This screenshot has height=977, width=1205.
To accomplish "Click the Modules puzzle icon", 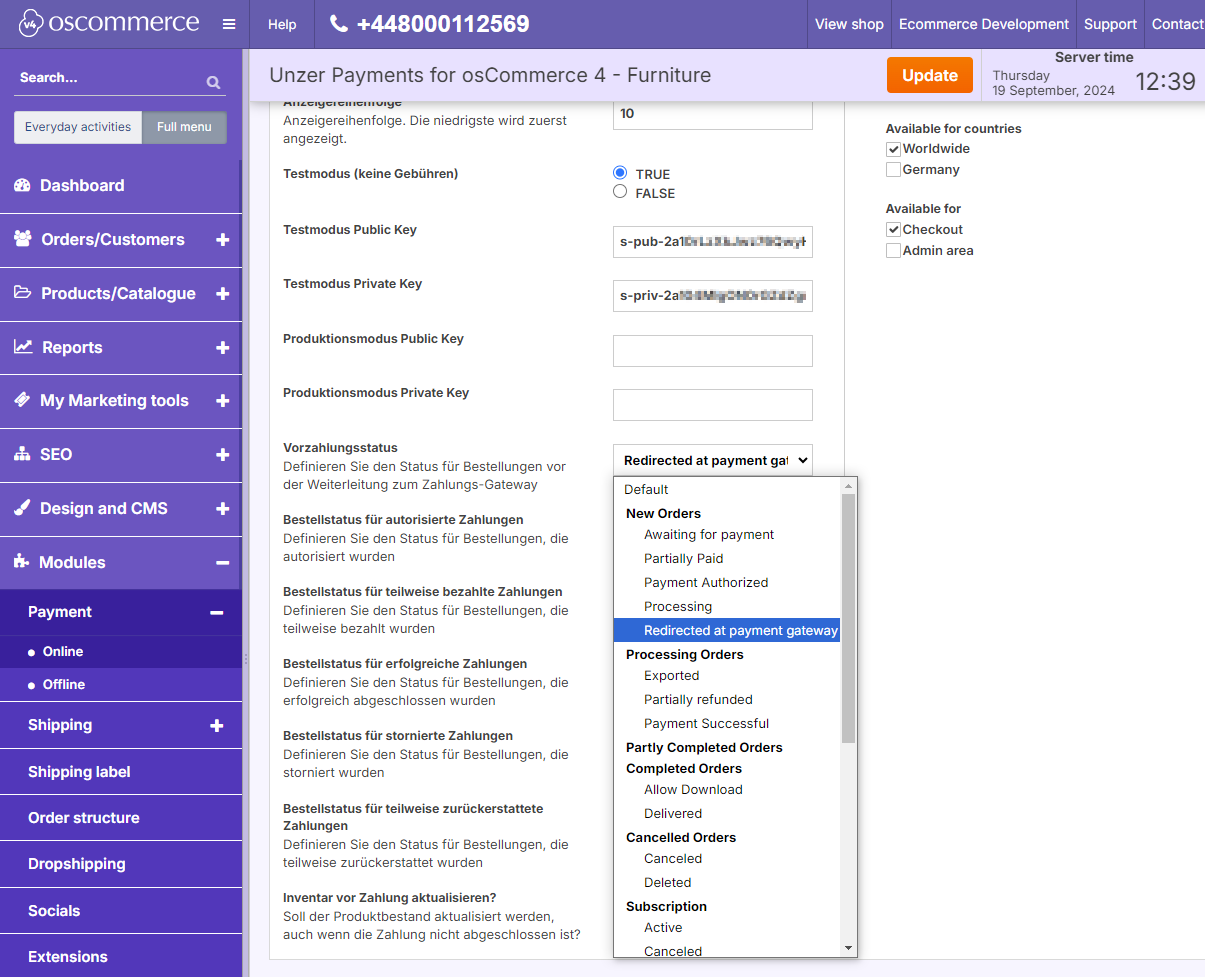I will pyautogui.click(x=22, y=562).
